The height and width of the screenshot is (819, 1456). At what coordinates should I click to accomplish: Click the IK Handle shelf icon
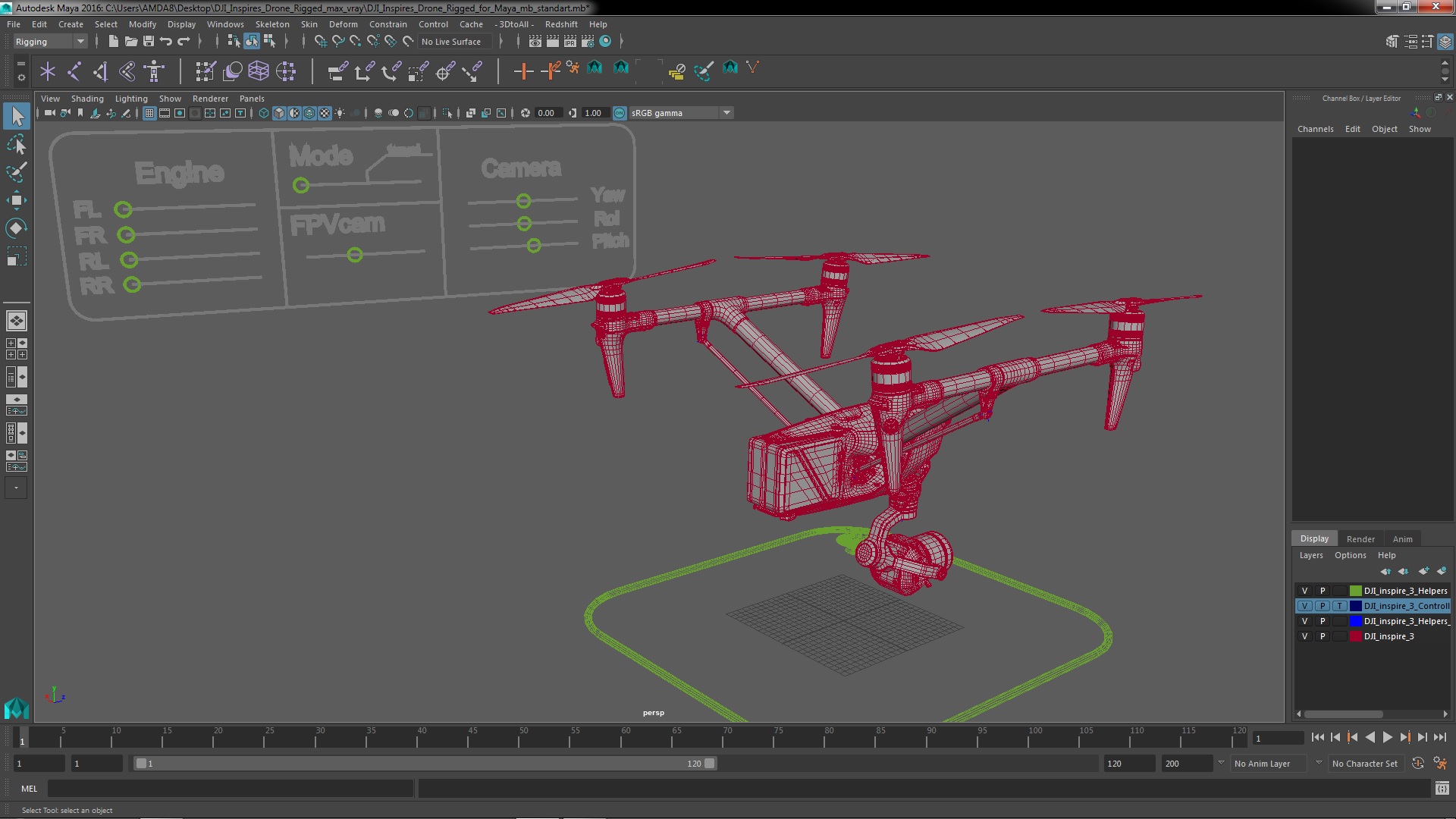100,71
